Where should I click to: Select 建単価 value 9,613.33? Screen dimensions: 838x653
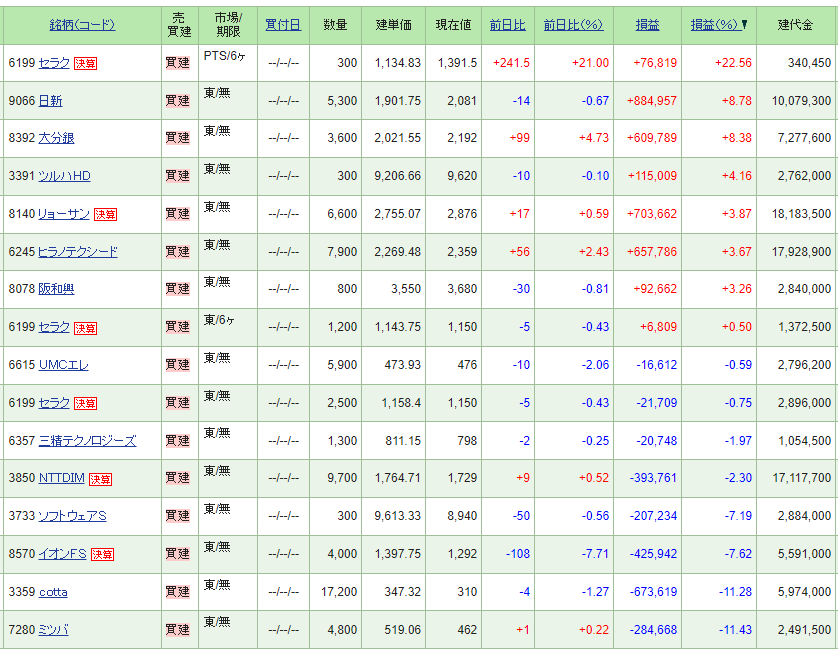[398, 516]
